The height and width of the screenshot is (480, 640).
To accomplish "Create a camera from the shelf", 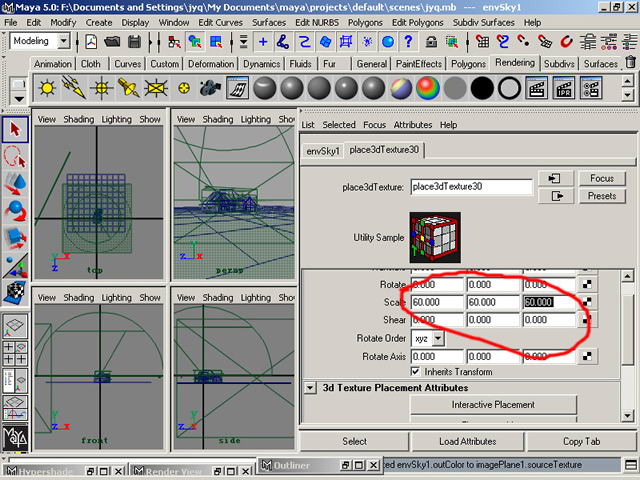I will click(x=211, y=88).
